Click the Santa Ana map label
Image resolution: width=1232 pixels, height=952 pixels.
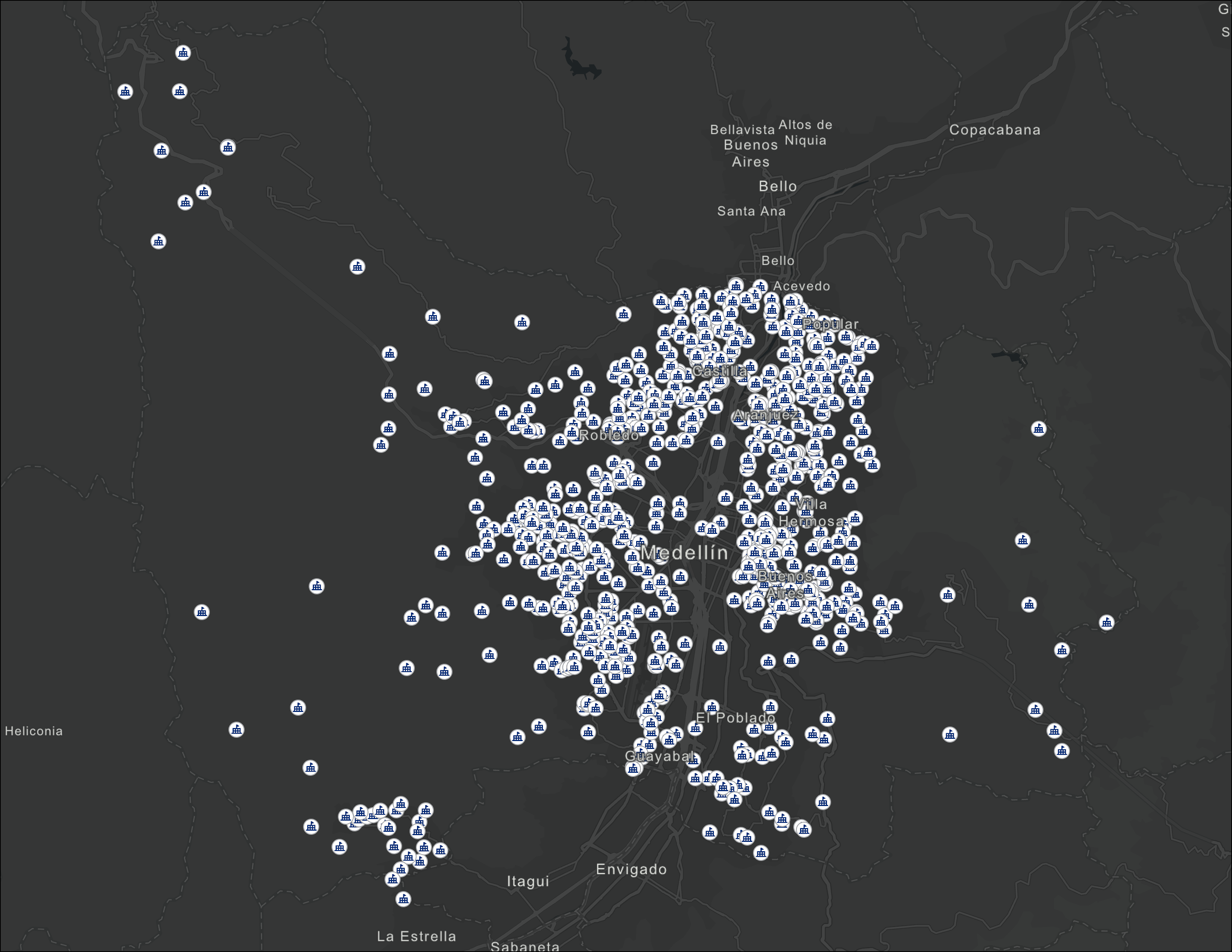751,211
